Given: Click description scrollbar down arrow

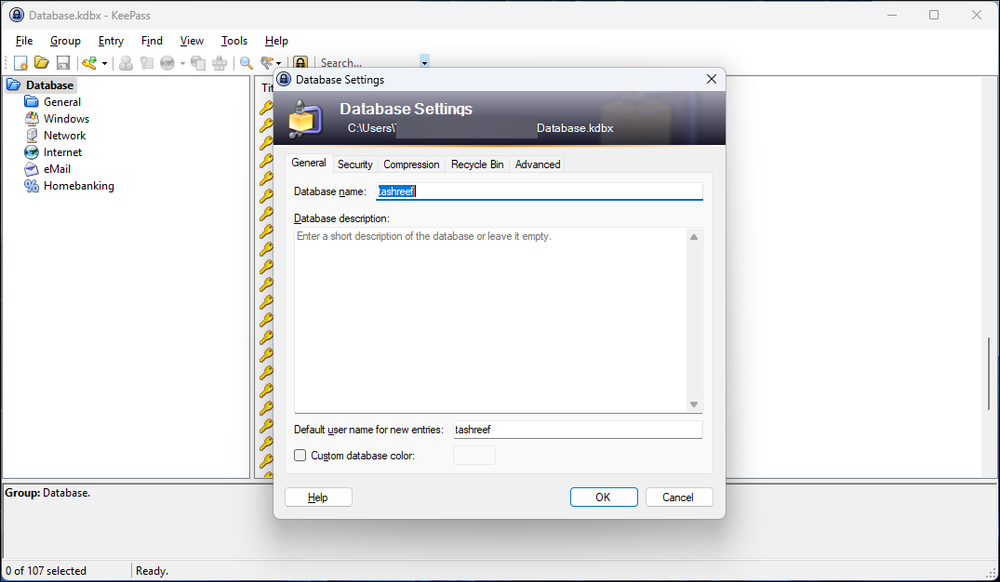Looking at the screenshot, I should 694,405.
